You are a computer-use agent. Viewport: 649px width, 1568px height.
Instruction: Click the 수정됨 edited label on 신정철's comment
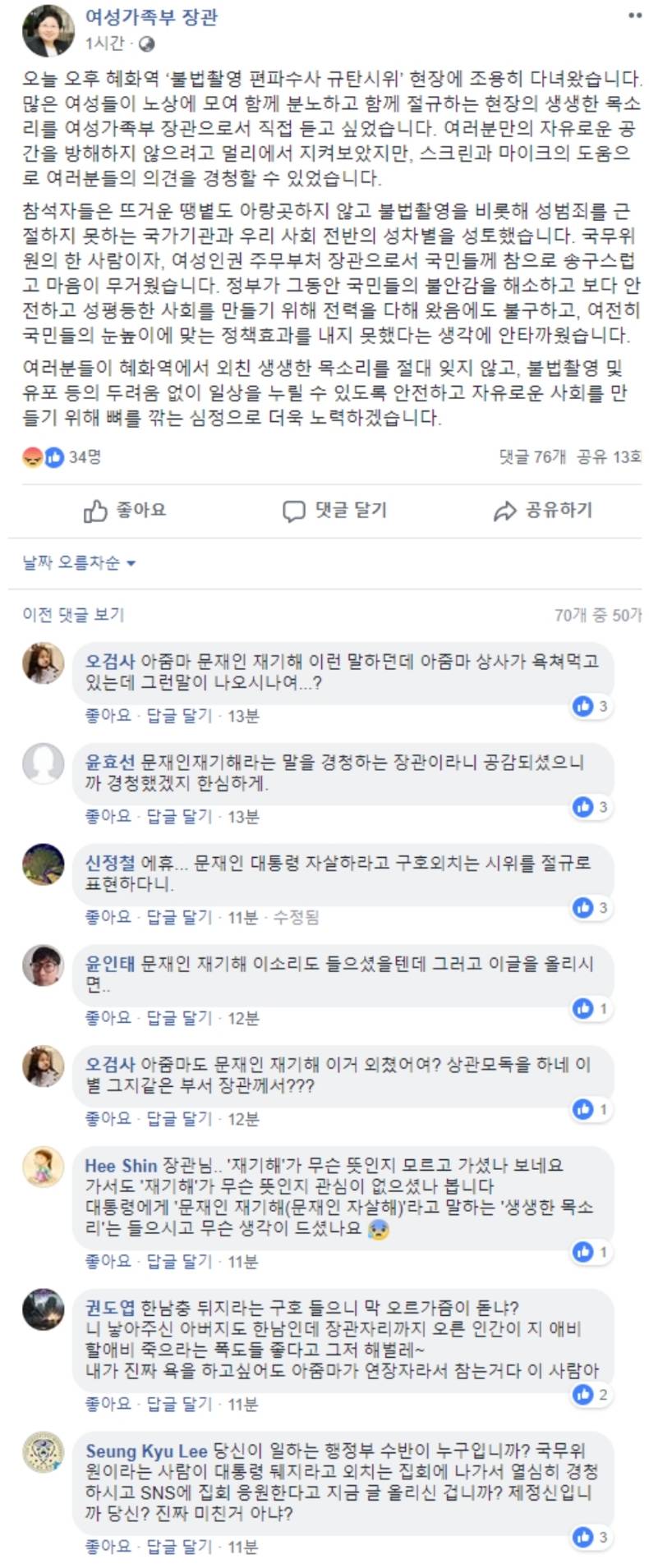pyautogui.click(x=296, y=917)
